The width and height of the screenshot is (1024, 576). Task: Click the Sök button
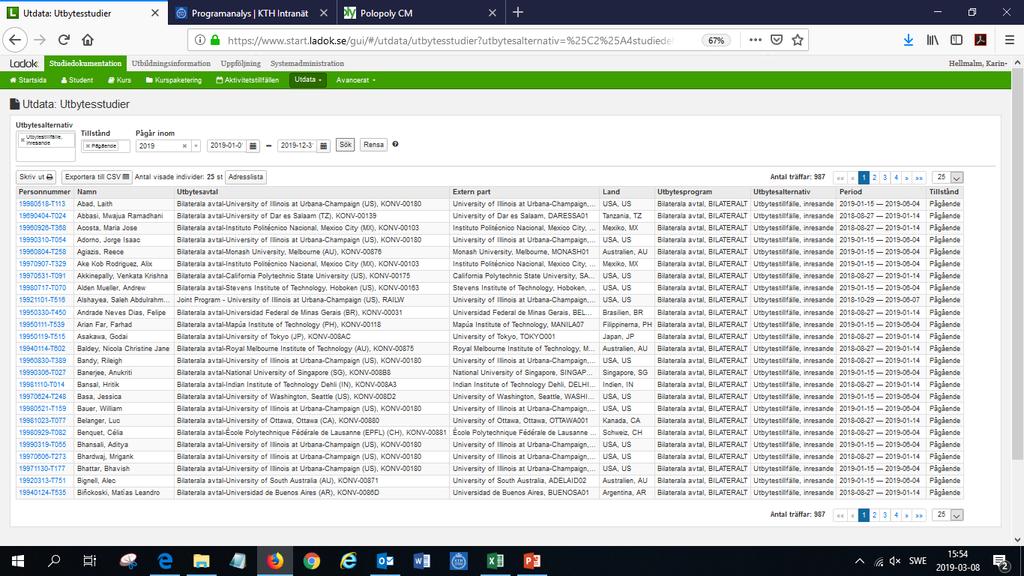coord(345,145)
